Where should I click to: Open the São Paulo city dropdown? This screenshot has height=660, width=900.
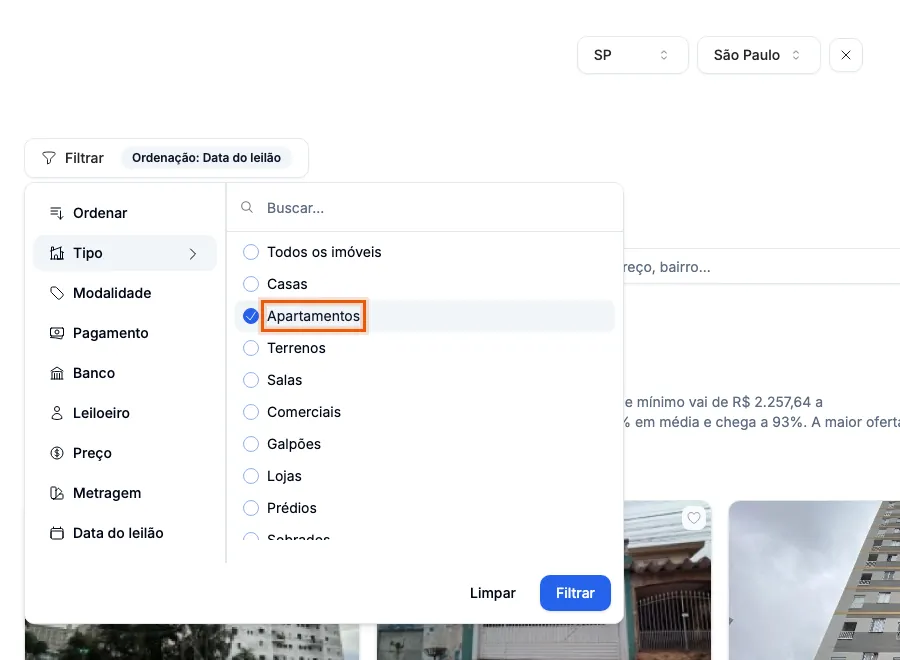coord(759,55)
